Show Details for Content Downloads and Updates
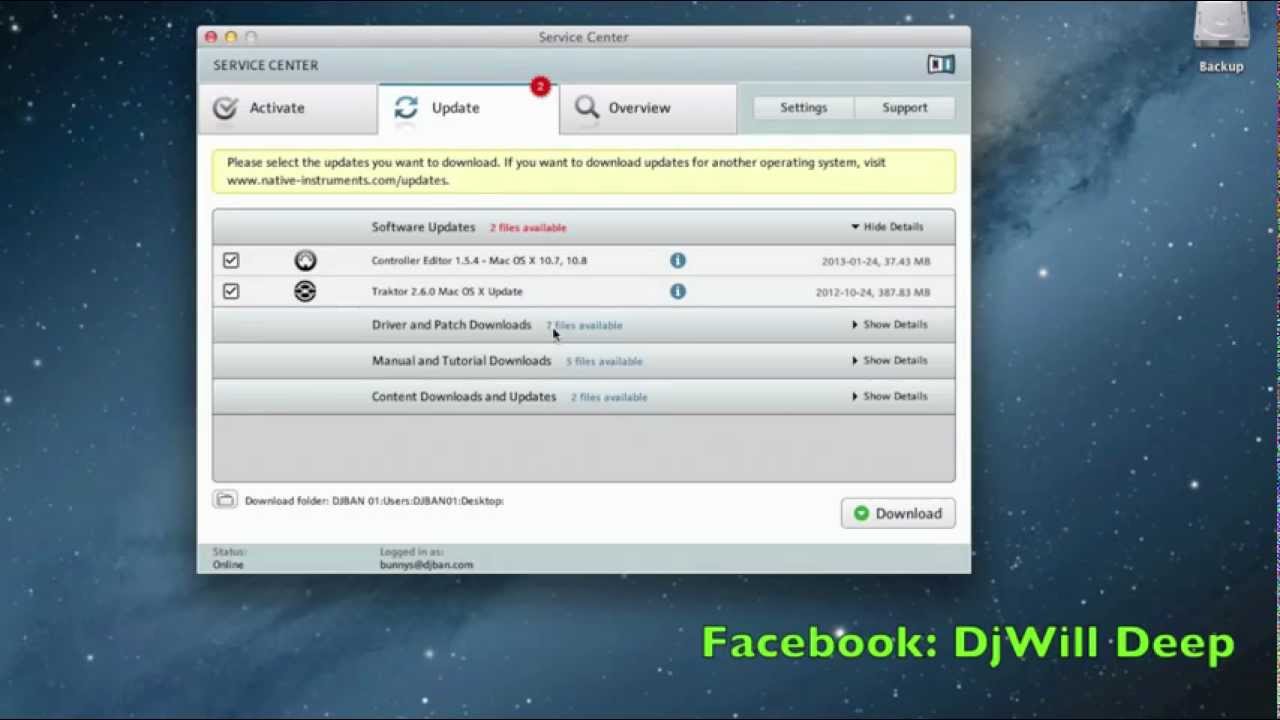 click(x=890, y=396)
